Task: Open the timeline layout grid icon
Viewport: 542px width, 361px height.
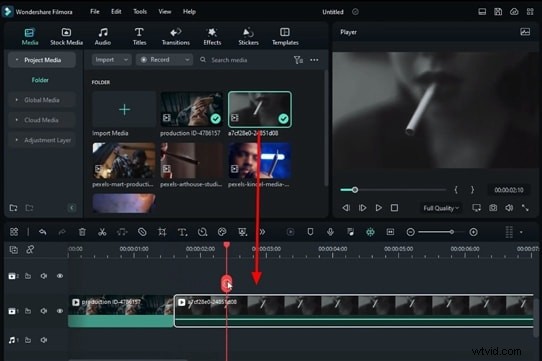Action: click(509, 232)
